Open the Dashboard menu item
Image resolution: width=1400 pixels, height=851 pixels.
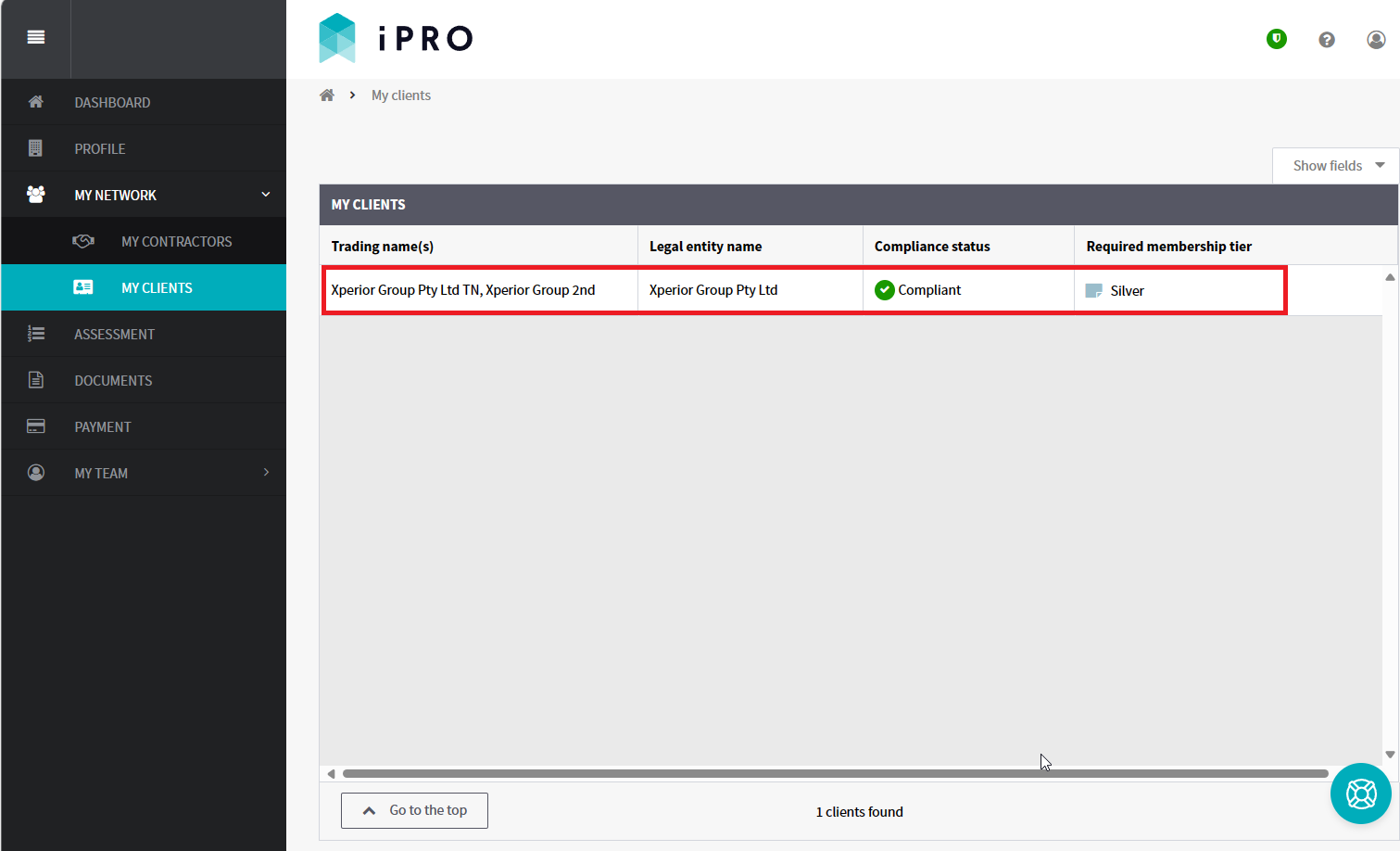(144, 102)
